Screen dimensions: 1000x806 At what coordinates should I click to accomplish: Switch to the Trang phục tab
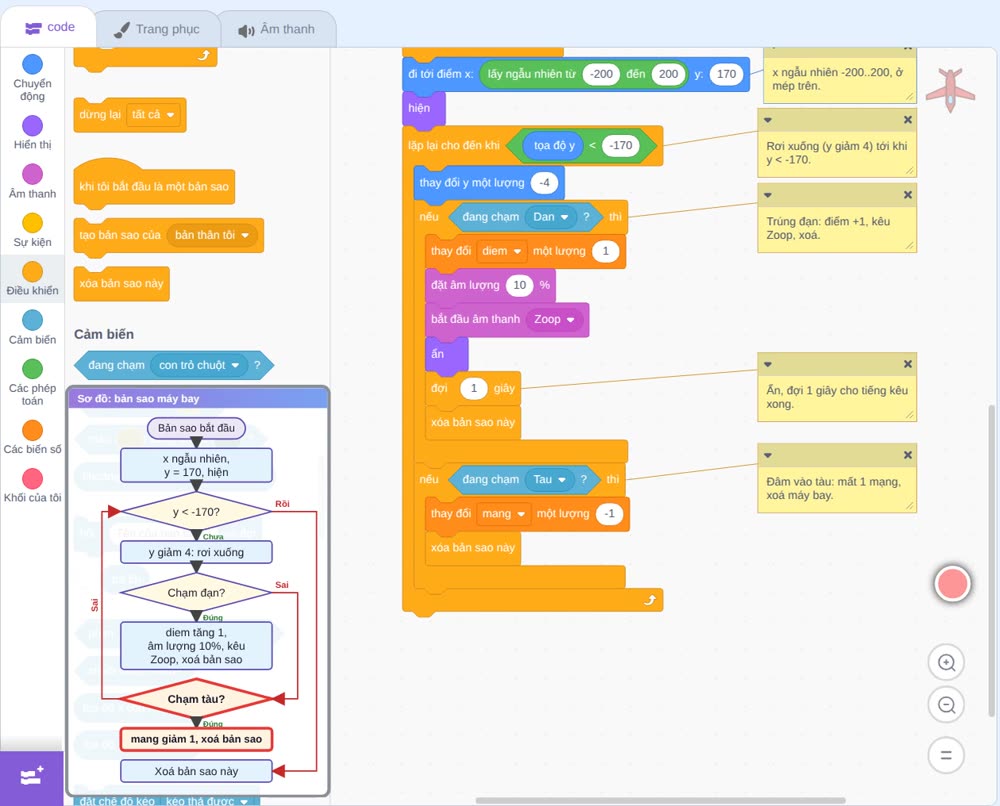click(158, 29)
